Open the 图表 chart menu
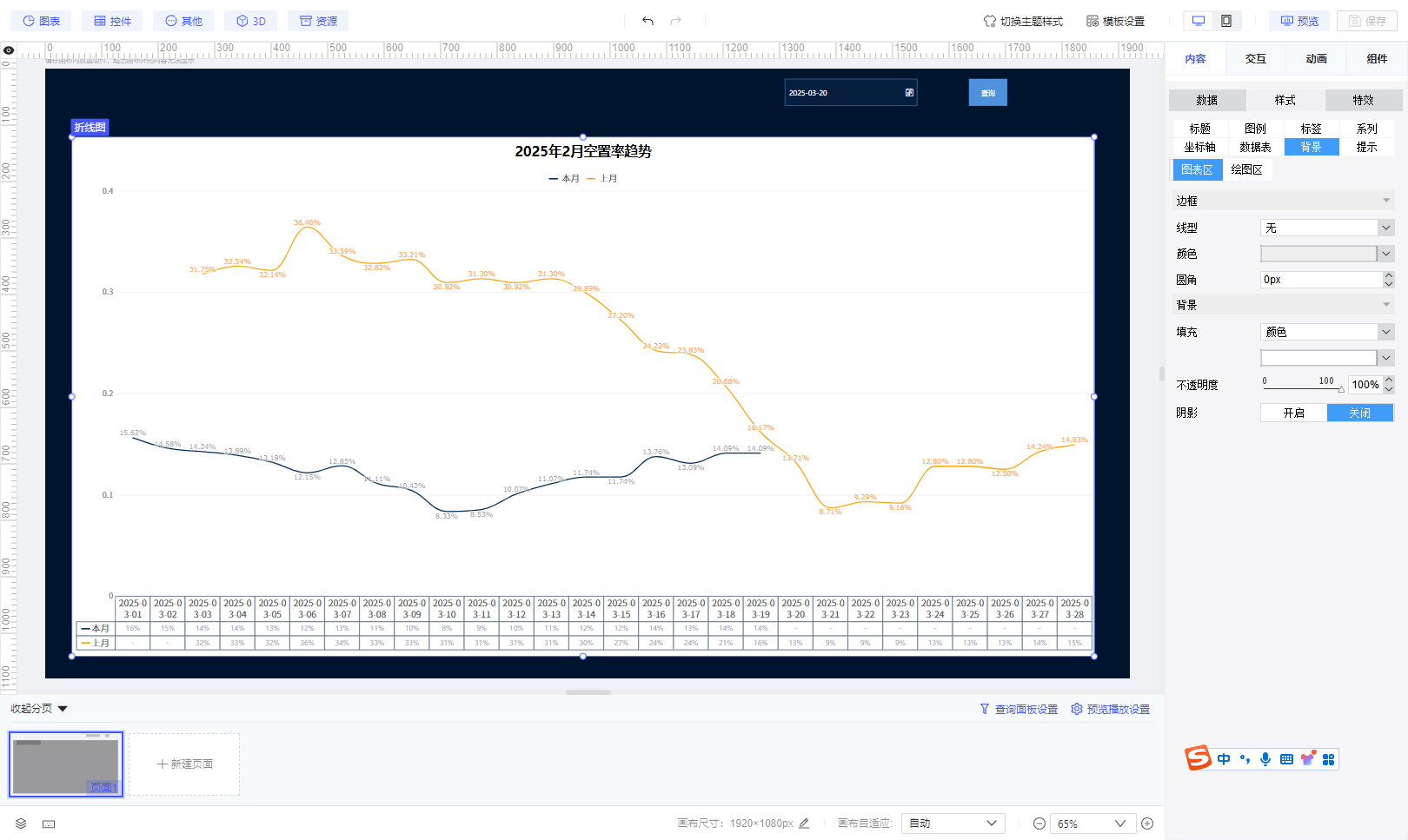 [42, 21]
